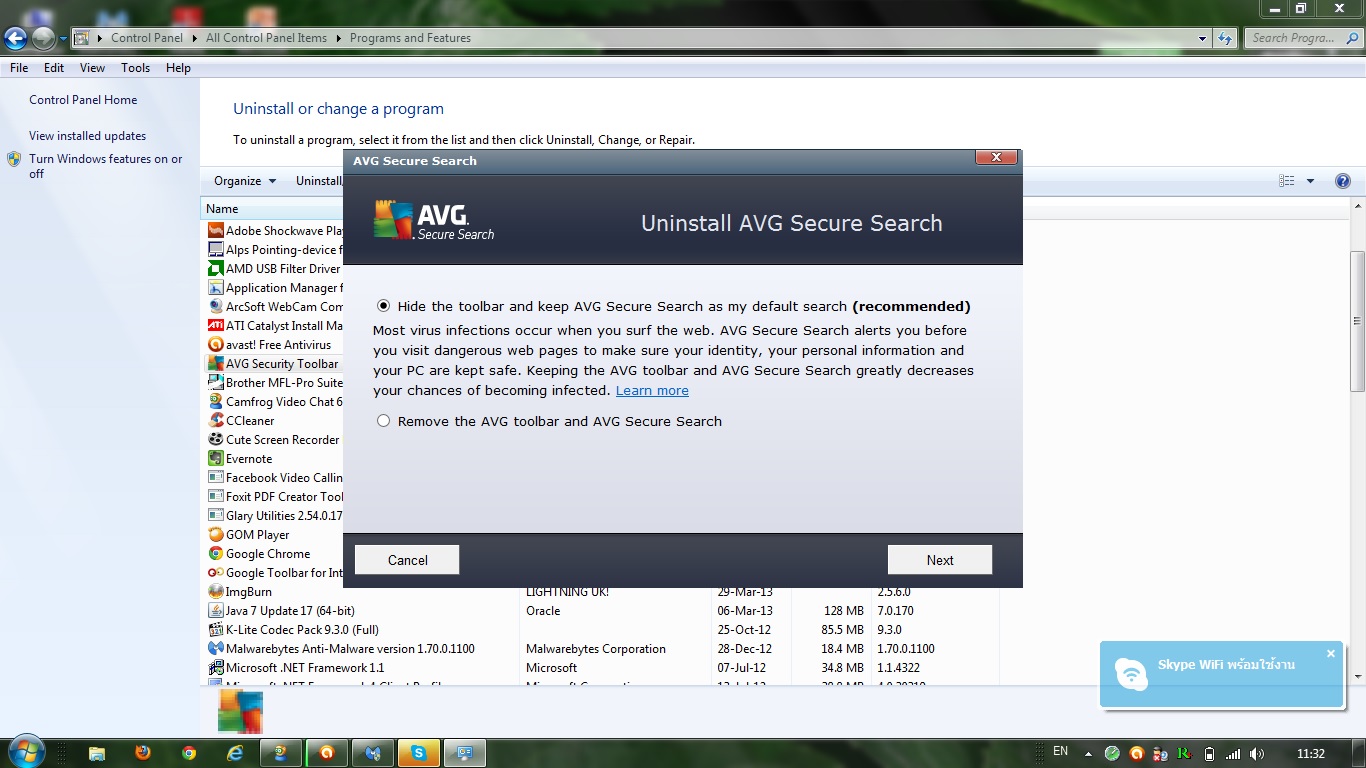Open Turn Windows features on or off
Image resolution: width=1366 pixels, height=768 pixels.
pyautogui.click(x=105, y=166)
